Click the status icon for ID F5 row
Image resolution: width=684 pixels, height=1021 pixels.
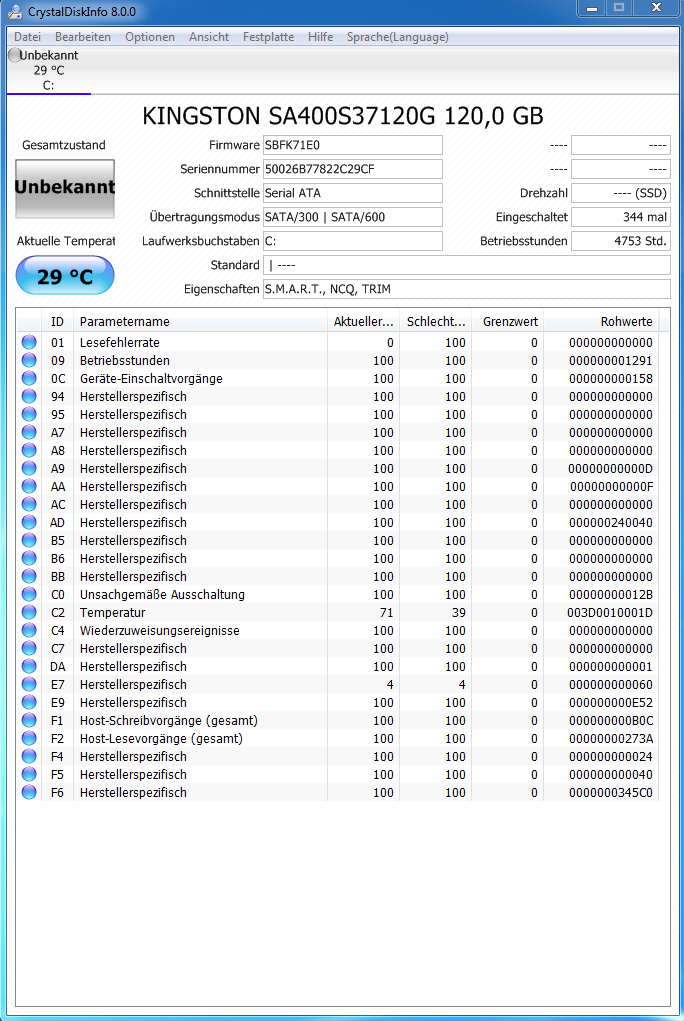pos(29,775)
